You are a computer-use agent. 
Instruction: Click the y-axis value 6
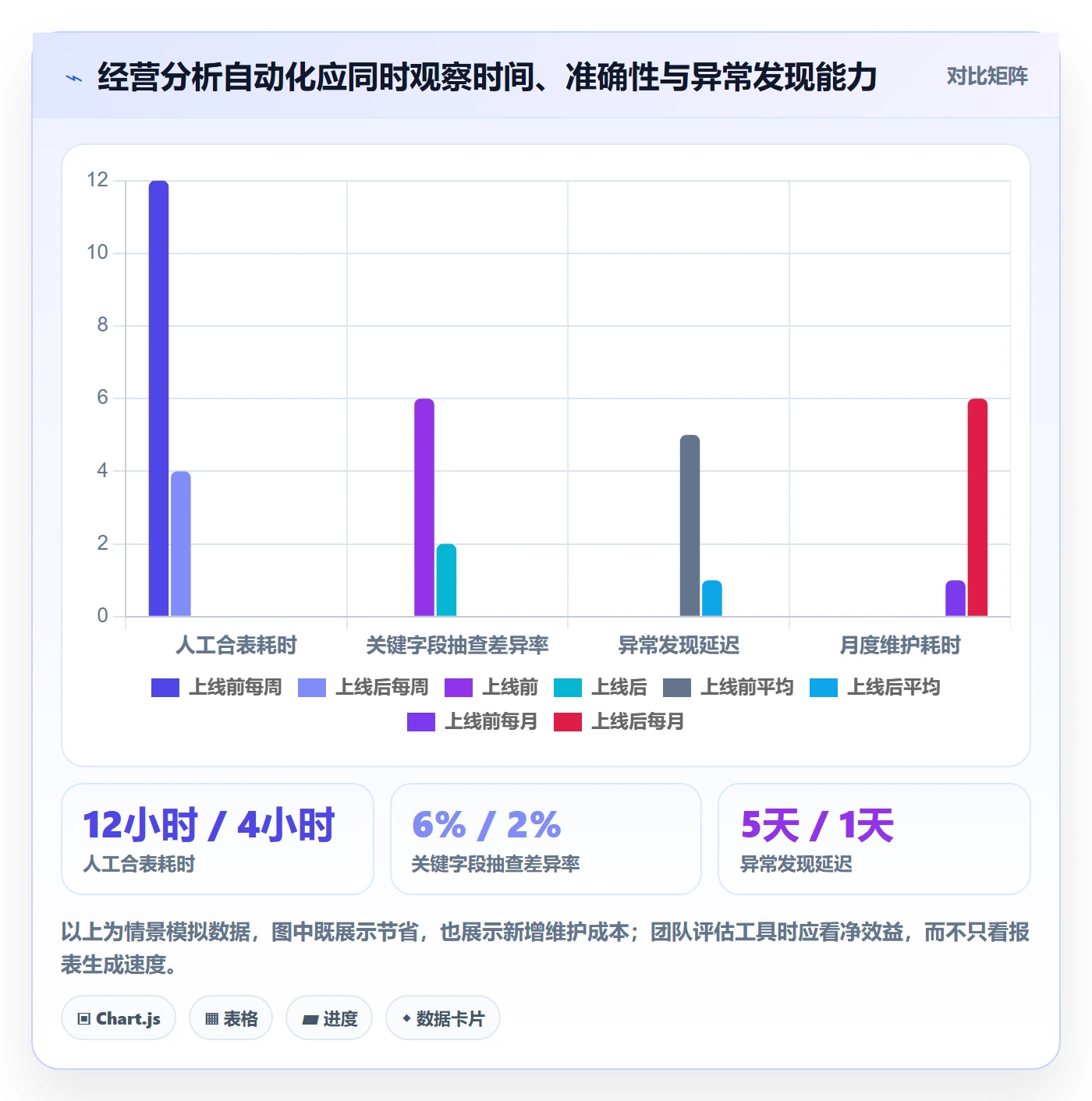point(102,398)
